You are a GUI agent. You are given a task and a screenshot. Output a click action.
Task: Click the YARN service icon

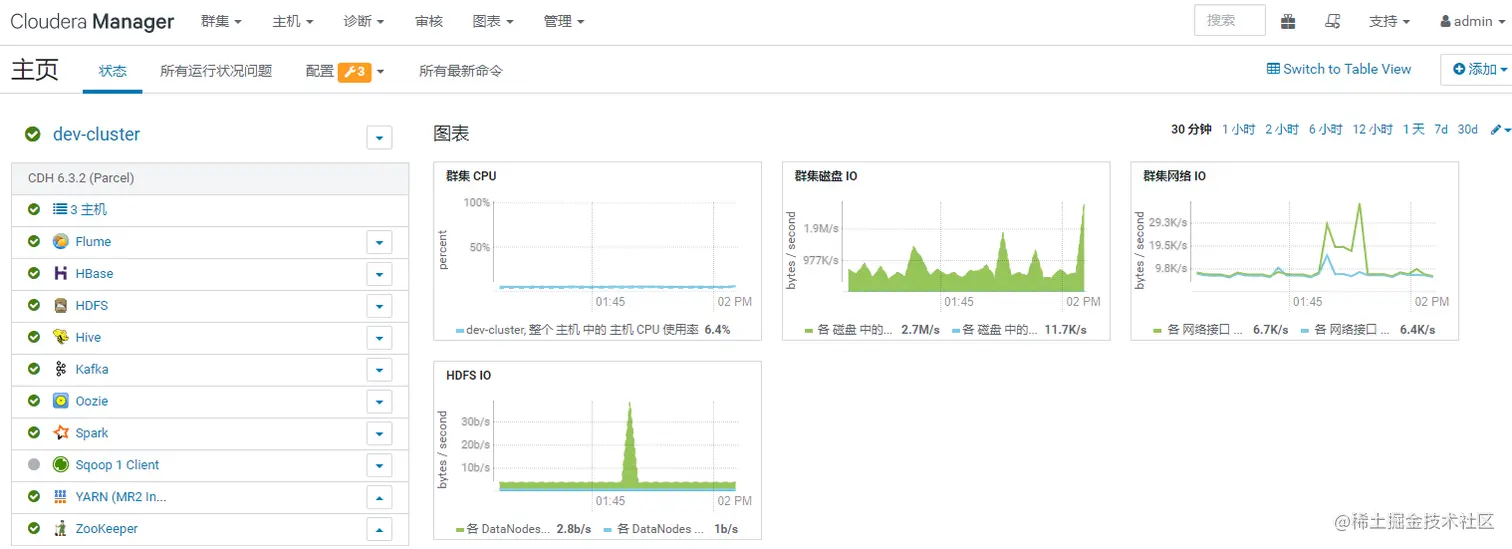click(61, 497)
